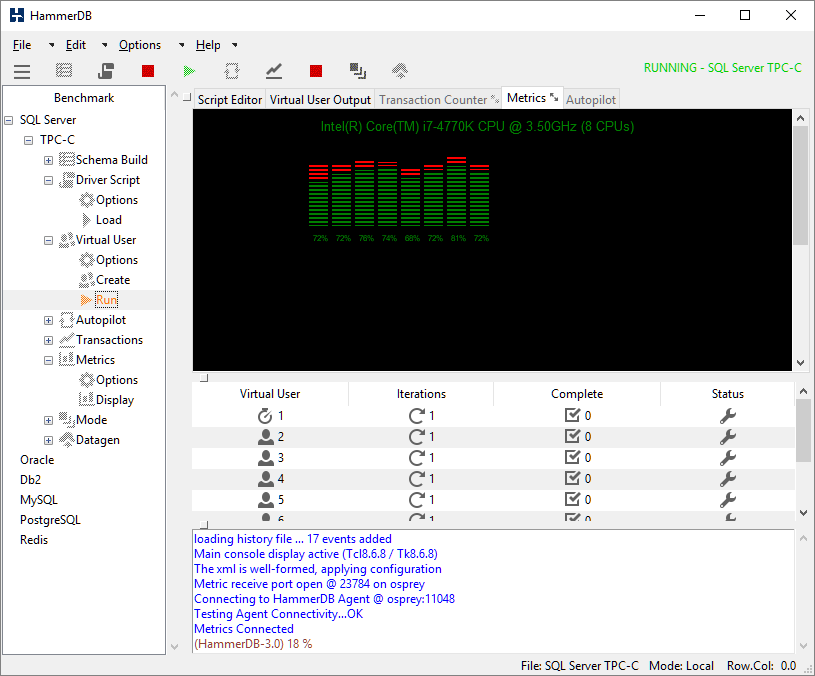Click complete checkbox icon for user 3
The height and width of the screenshot is (676, 815).
click(x=572, y=457)
